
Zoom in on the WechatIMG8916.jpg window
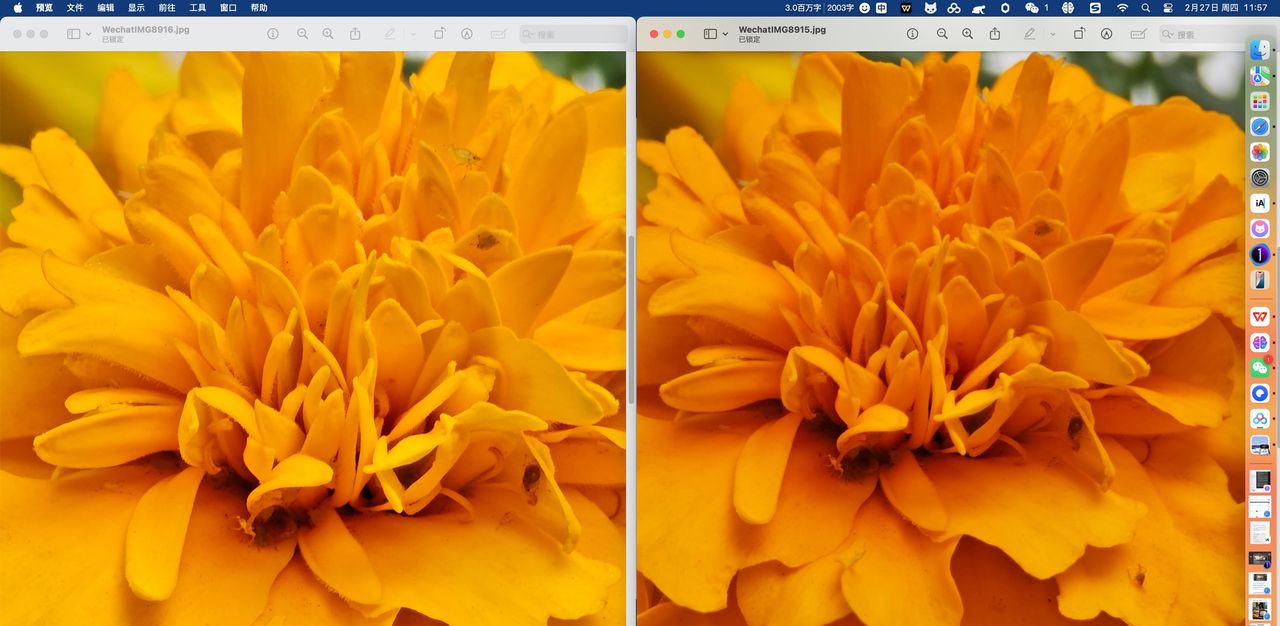pos(328,34)
